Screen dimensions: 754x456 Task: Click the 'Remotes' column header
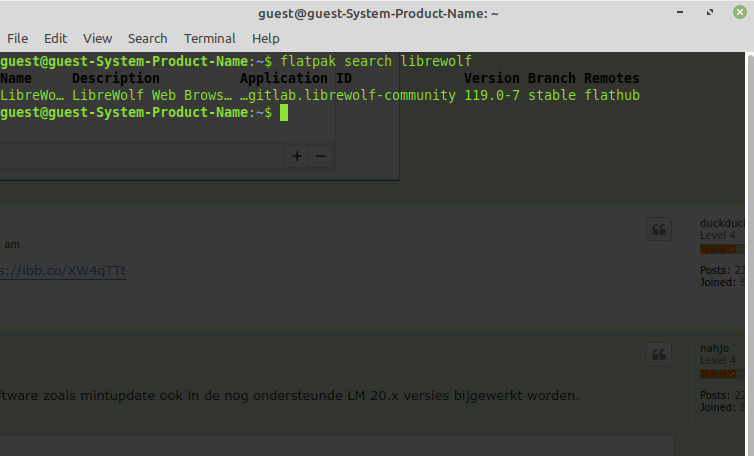612,78
